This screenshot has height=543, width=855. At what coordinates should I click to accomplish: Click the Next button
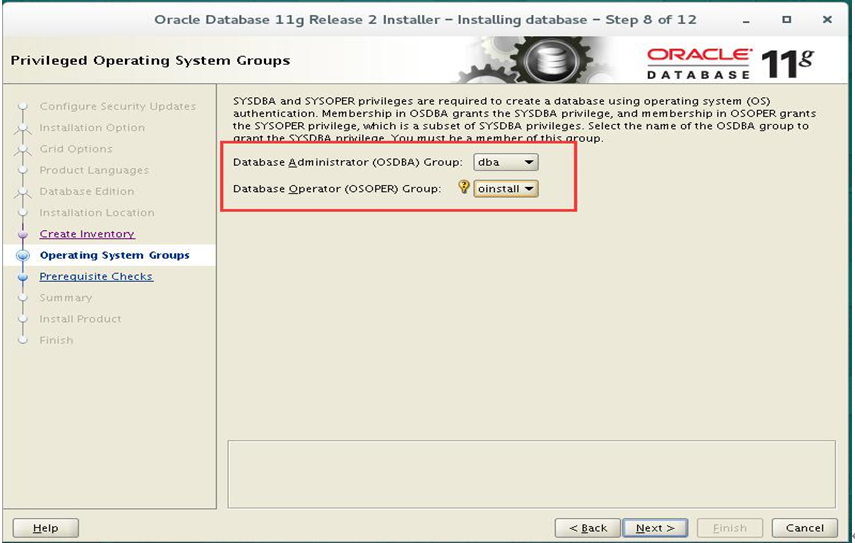pos(655,528)
